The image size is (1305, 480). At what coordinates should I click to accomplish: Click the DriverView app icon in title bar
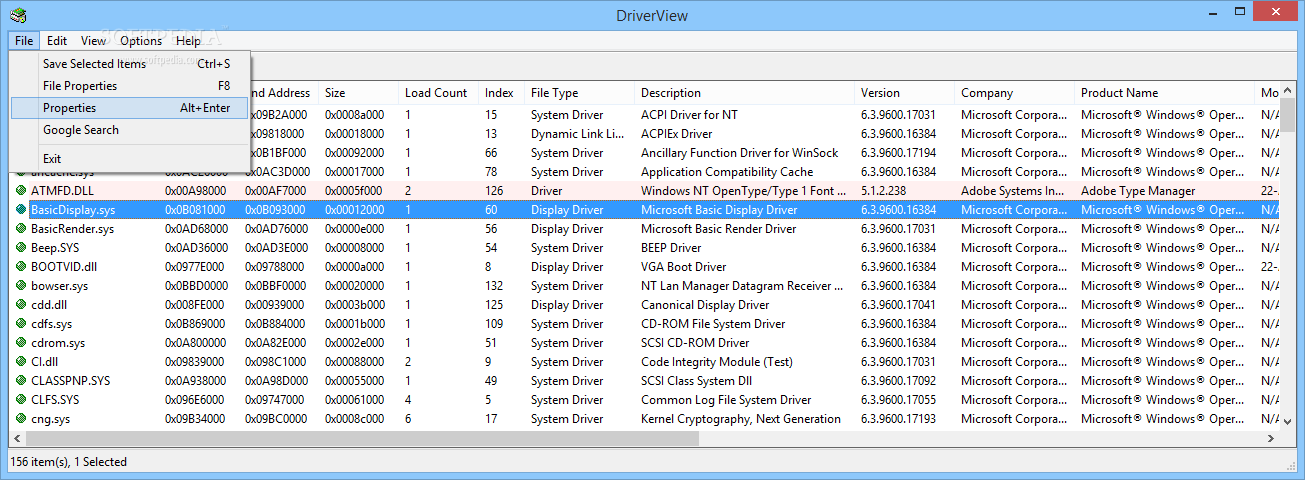point(19,15)
